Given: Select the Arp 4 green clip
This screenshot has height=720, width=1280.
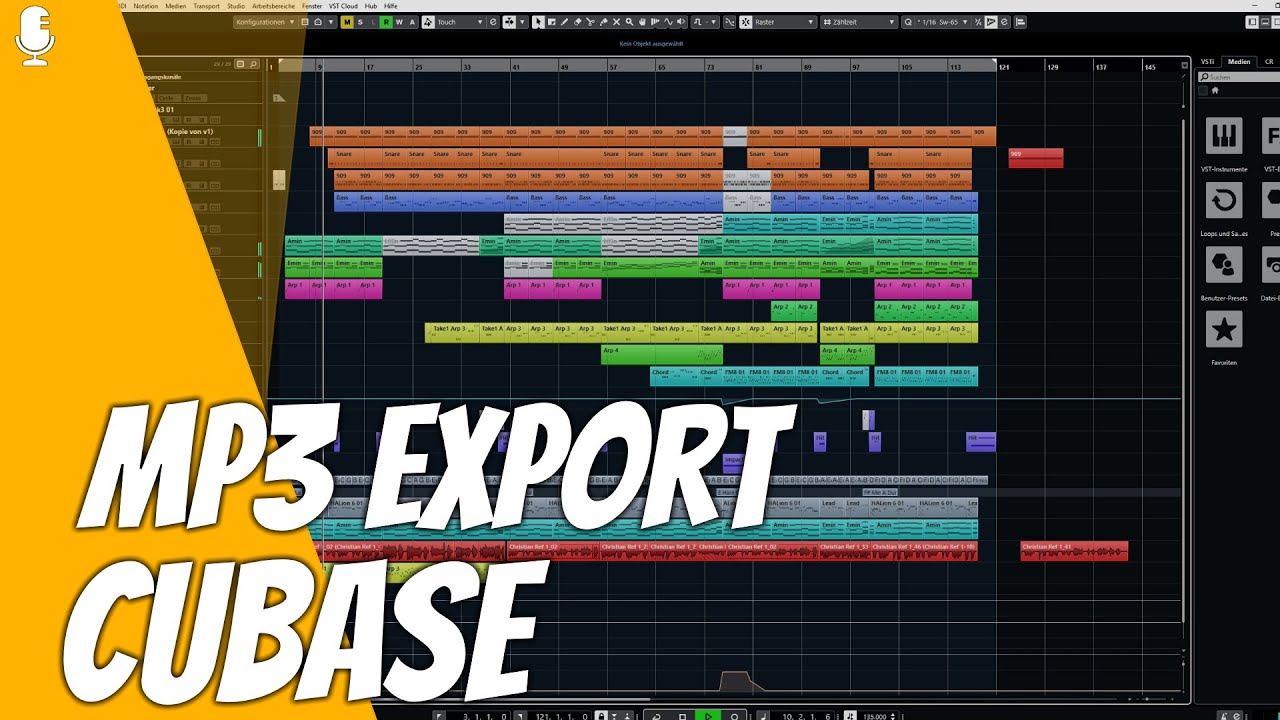Looking at the screenshot, I should coord(662,355).
